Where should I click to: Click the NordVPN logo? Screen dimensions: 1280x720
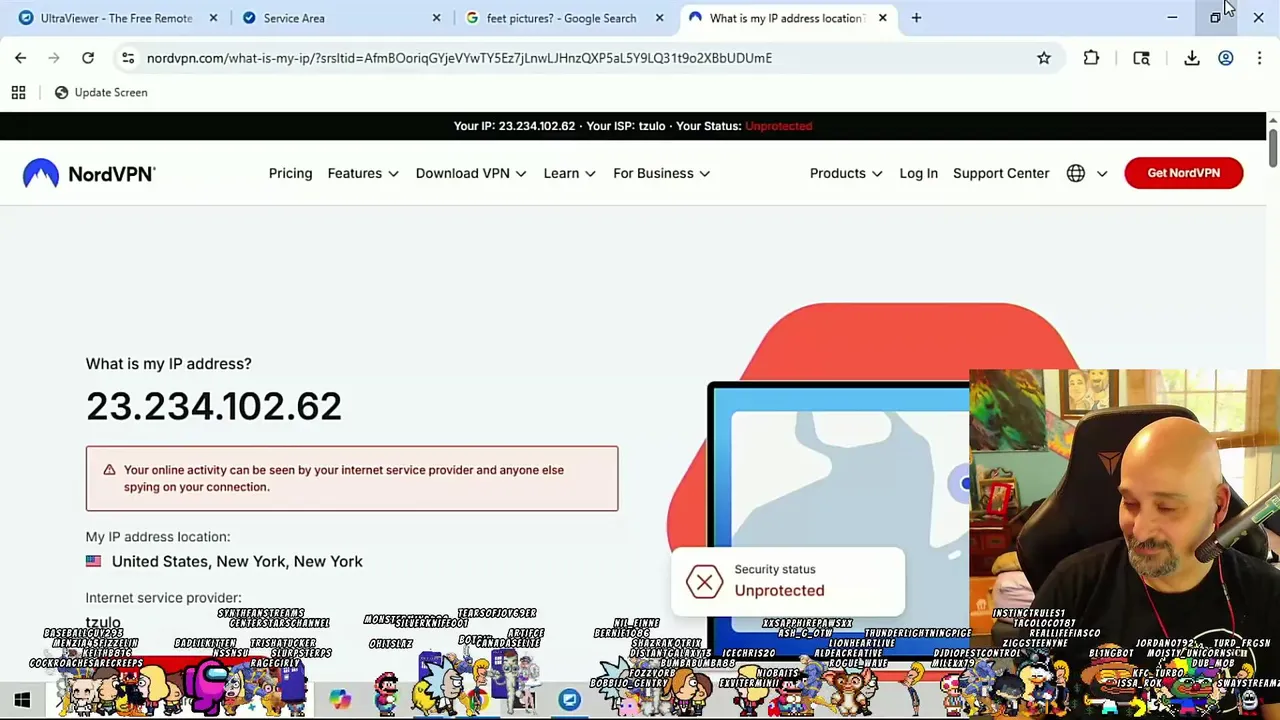(x=89, y=173)
